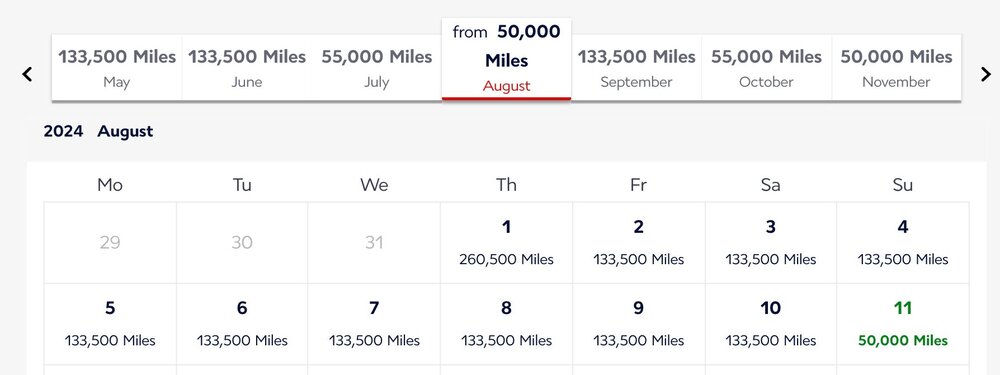
Task: Select the May 133,500 Miles tab
Action: [117, 68]
